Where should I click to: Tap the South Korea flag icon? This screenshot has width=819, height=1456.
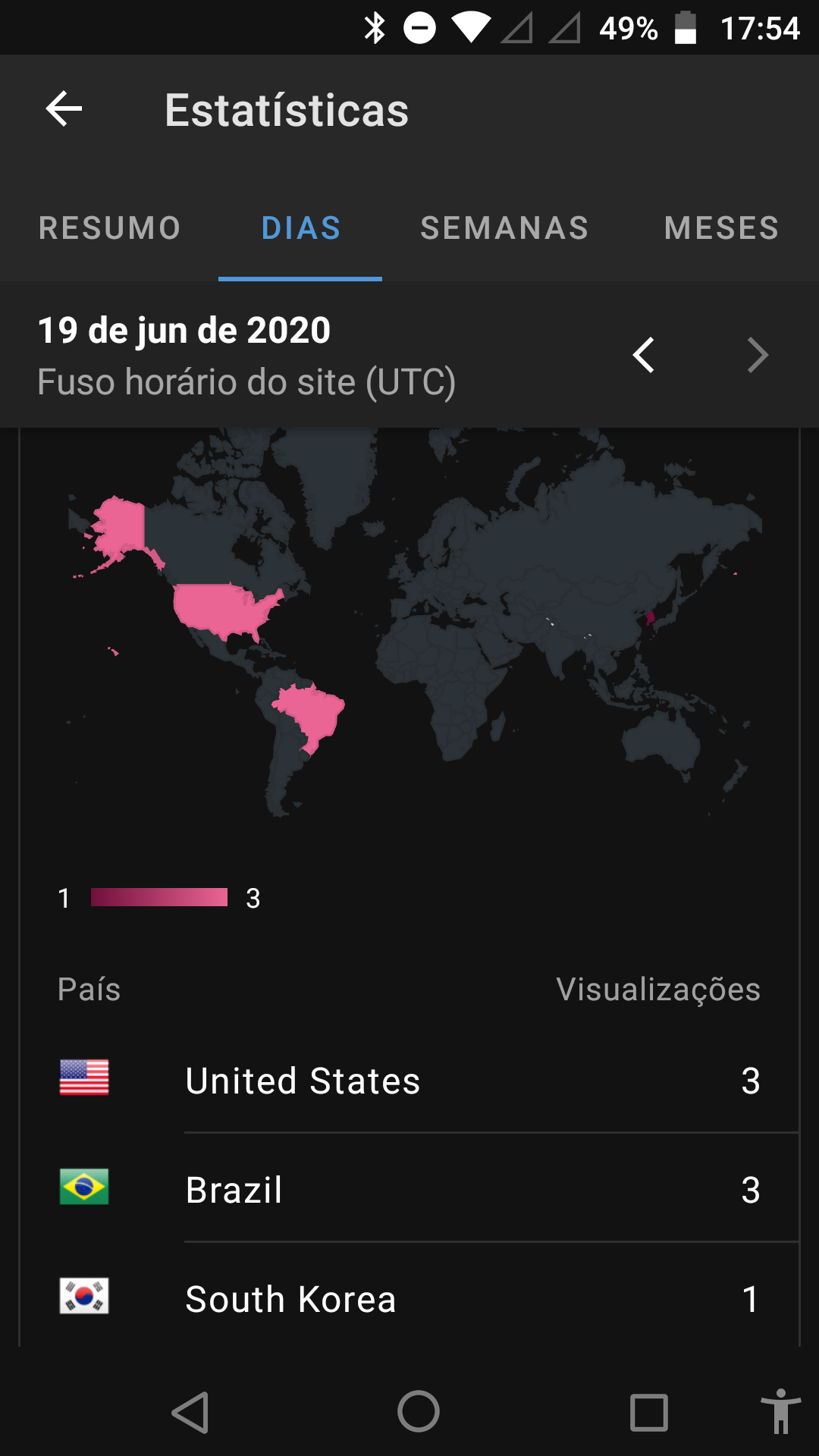(x=84, y=1296)
